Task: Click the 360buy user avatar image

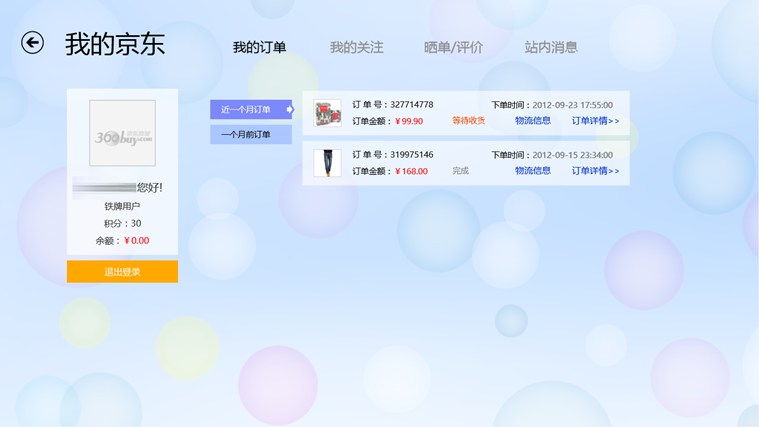Action: click(x=122, y=133)
